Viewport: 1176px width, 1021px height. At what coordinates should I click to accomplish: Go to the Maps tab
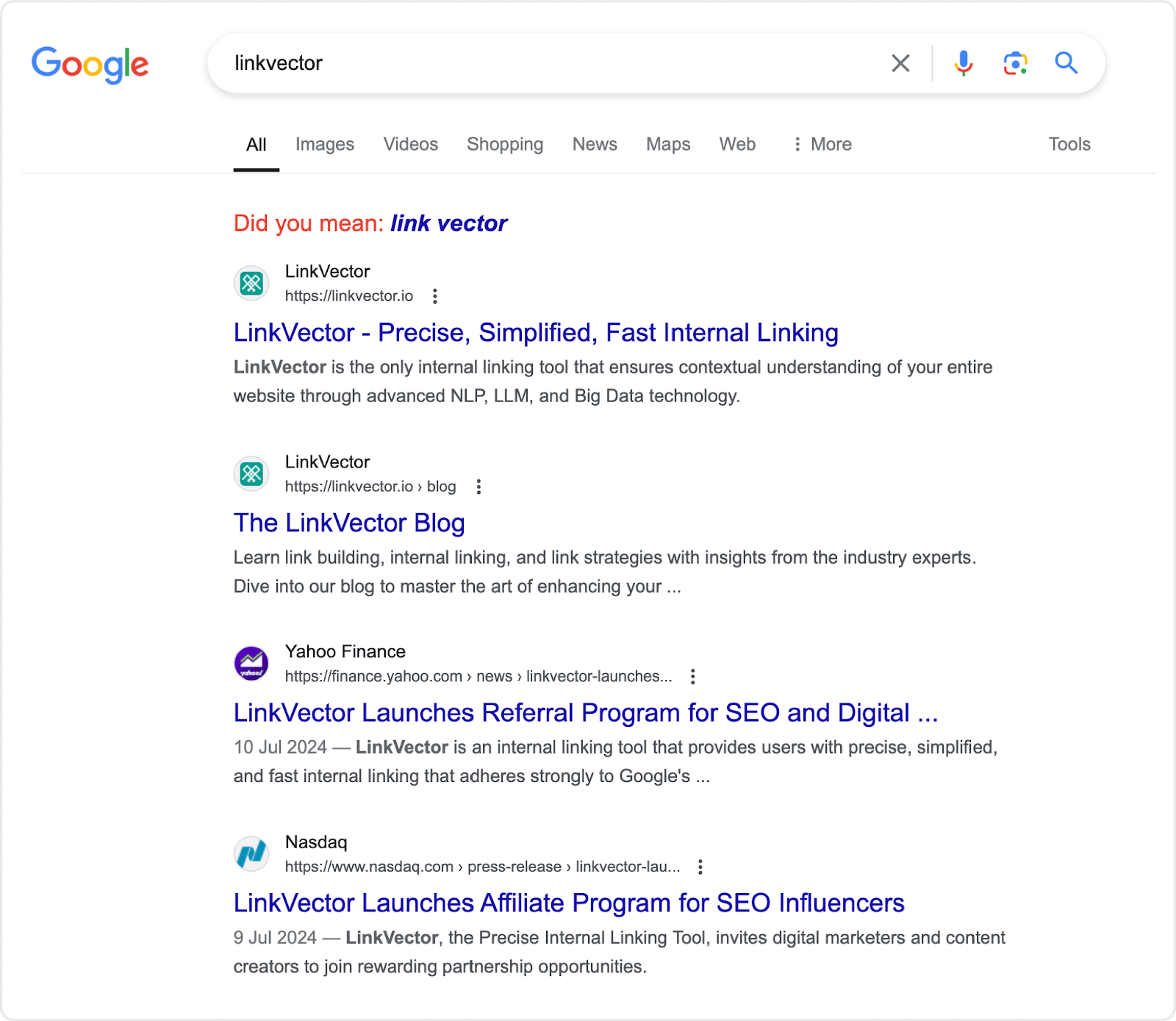[x=668, y=145]
